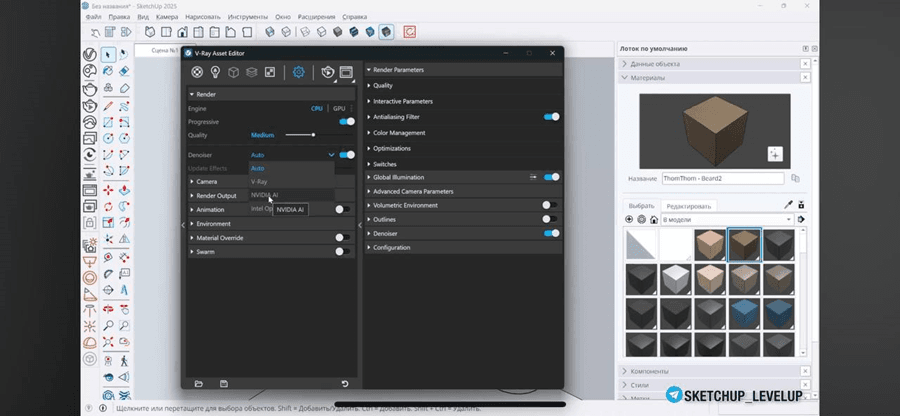Image resolution: width=900 pixels, height=416 pixels.
Task: Choose NVIDIA AI in denoiser list
Action: click(292, 195)
